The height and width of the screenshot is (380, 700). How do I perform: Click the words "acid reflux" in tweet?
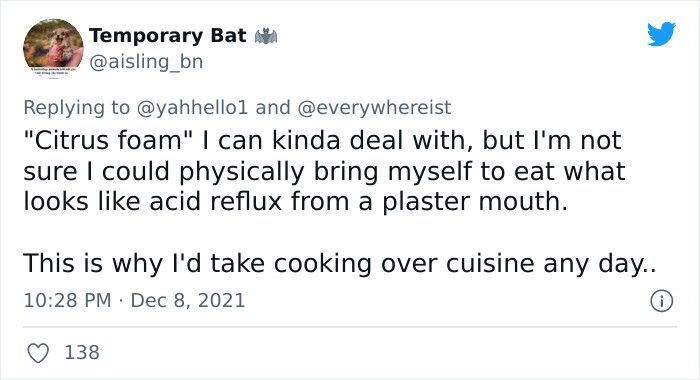(x=216, y=201)
